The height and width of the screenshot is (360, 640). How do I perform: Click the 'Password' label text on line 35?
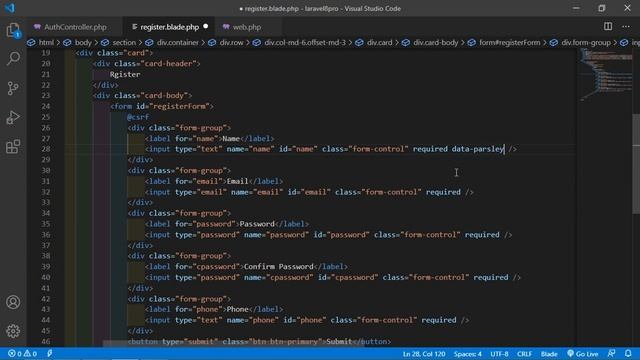[257, 224]
